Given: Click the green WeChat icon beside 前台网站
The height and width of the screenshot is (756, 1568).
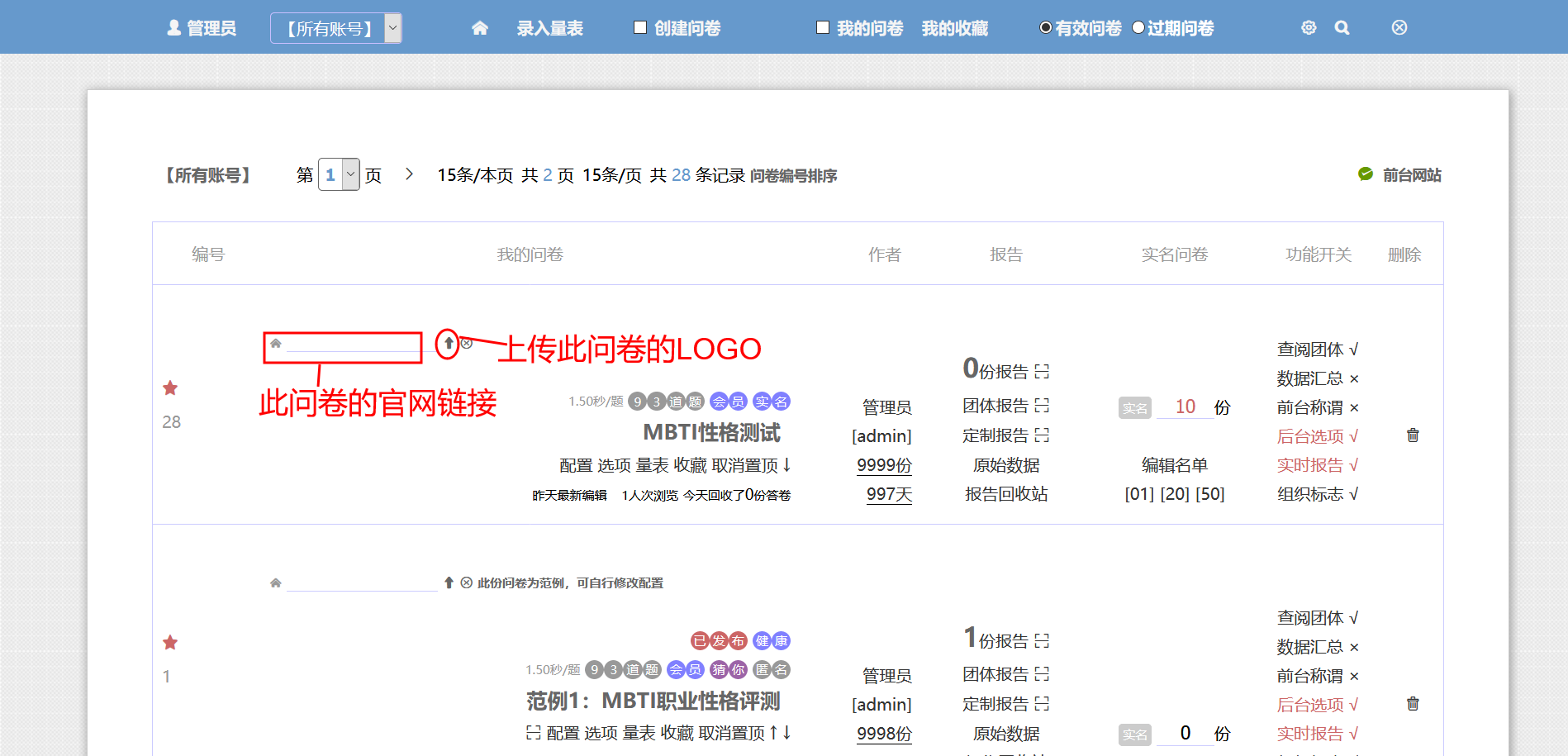Looking at the screenshot, I should coord(1366,174).
